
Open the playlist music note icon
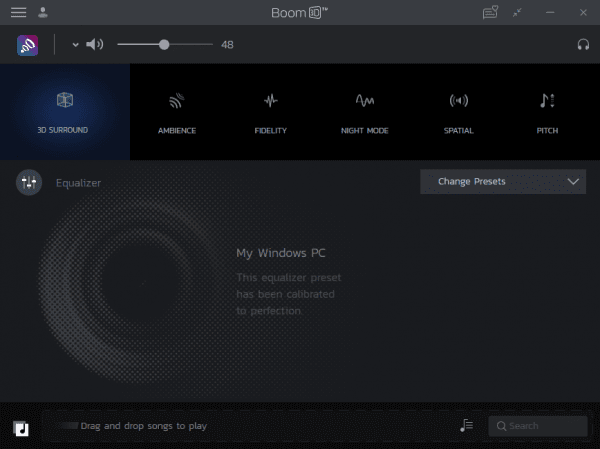click(466, 425)
